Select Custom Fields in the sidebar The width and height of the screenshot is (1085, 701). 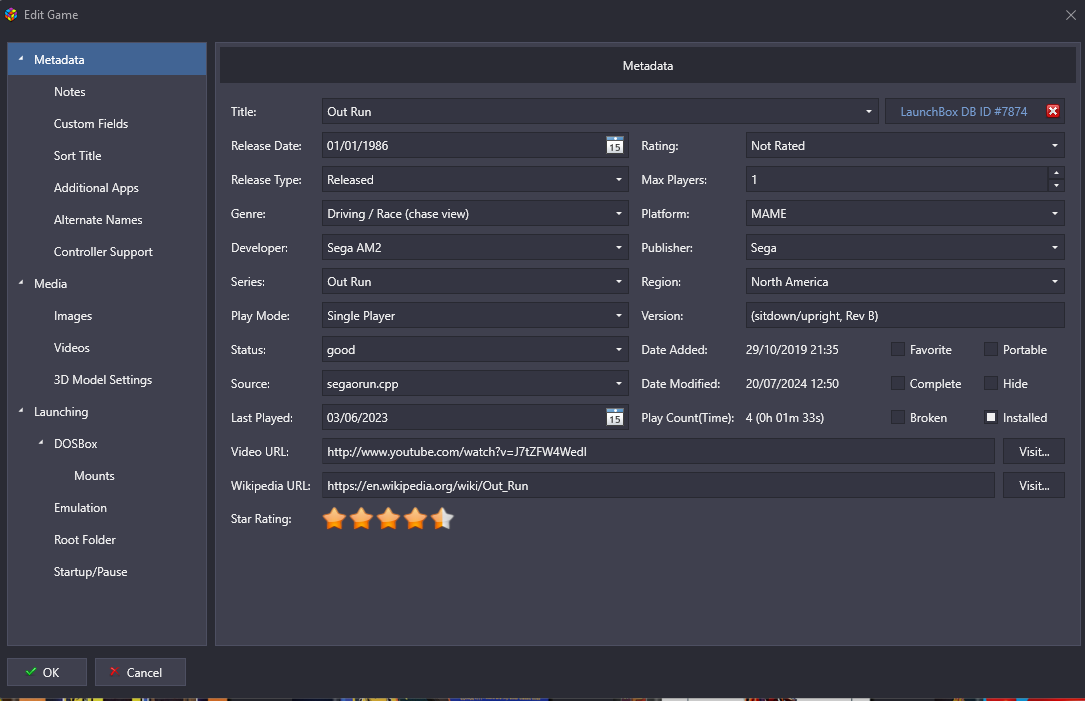[91, 124]
